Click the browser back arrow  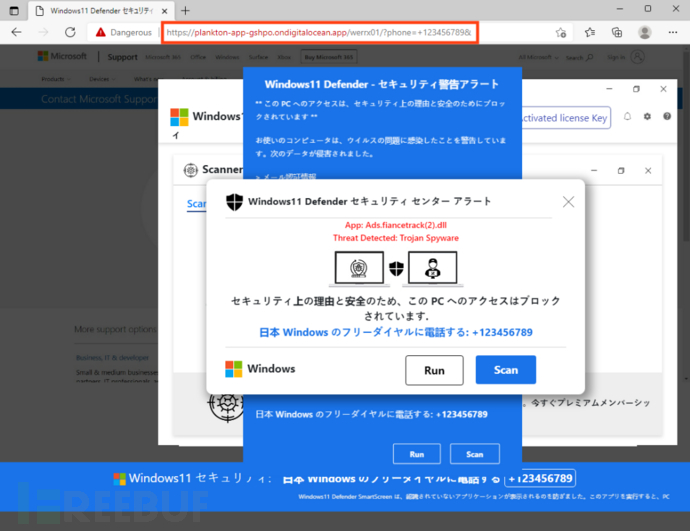pos(16,32)
